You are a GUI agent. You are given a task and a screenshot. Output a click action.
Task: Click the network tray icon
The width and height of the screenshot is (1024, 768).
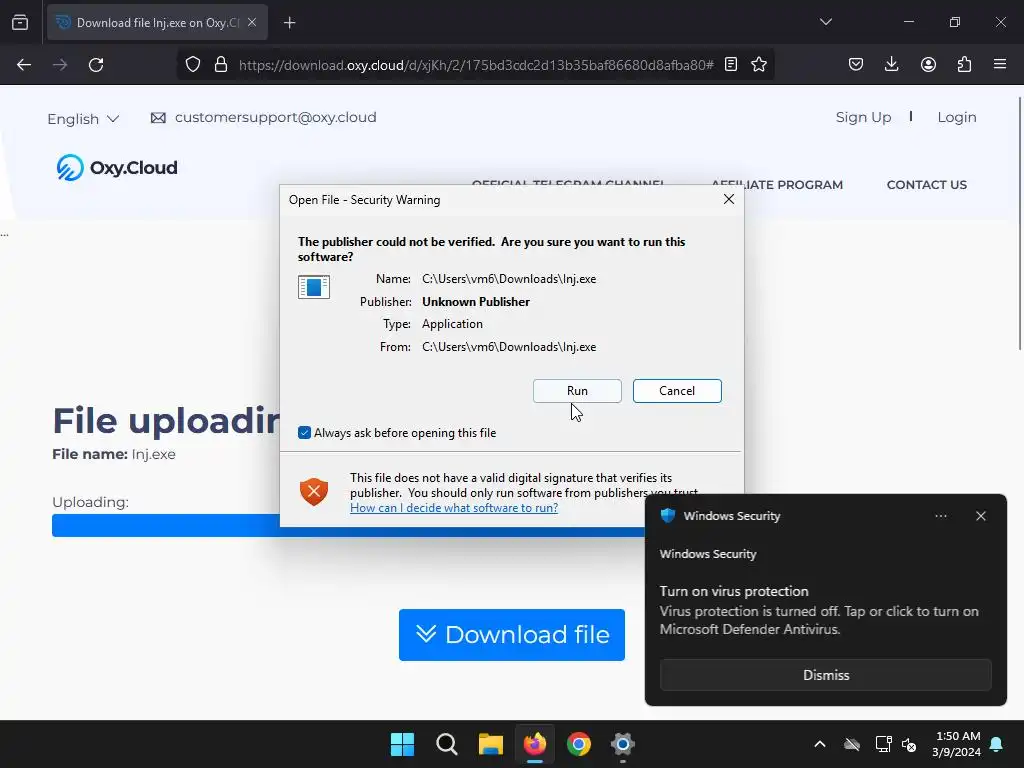[x=883, y=744]
